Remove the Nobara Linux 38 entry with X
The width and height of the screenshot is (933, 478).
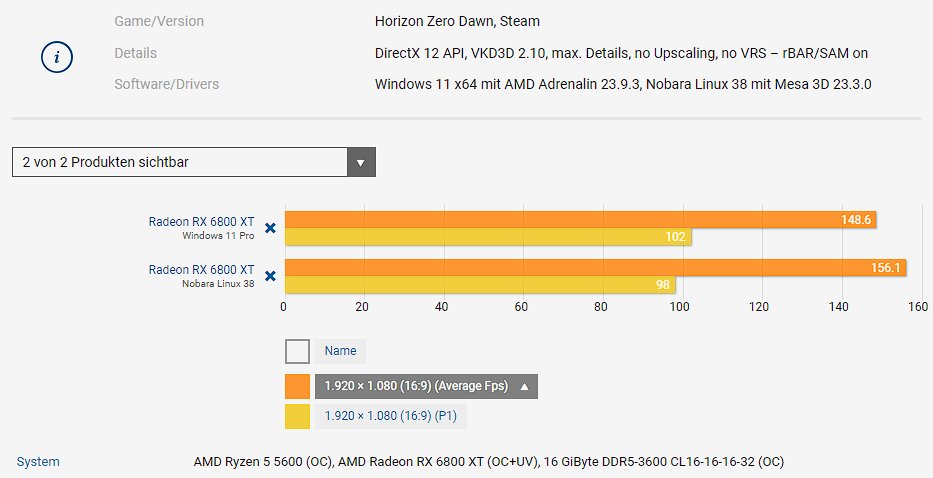[269, 276]
